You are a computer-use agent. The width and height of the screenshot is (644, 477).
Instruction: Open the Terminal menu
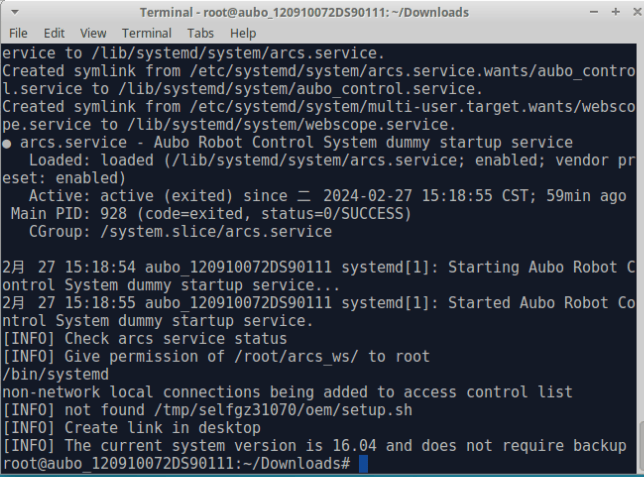147,33
